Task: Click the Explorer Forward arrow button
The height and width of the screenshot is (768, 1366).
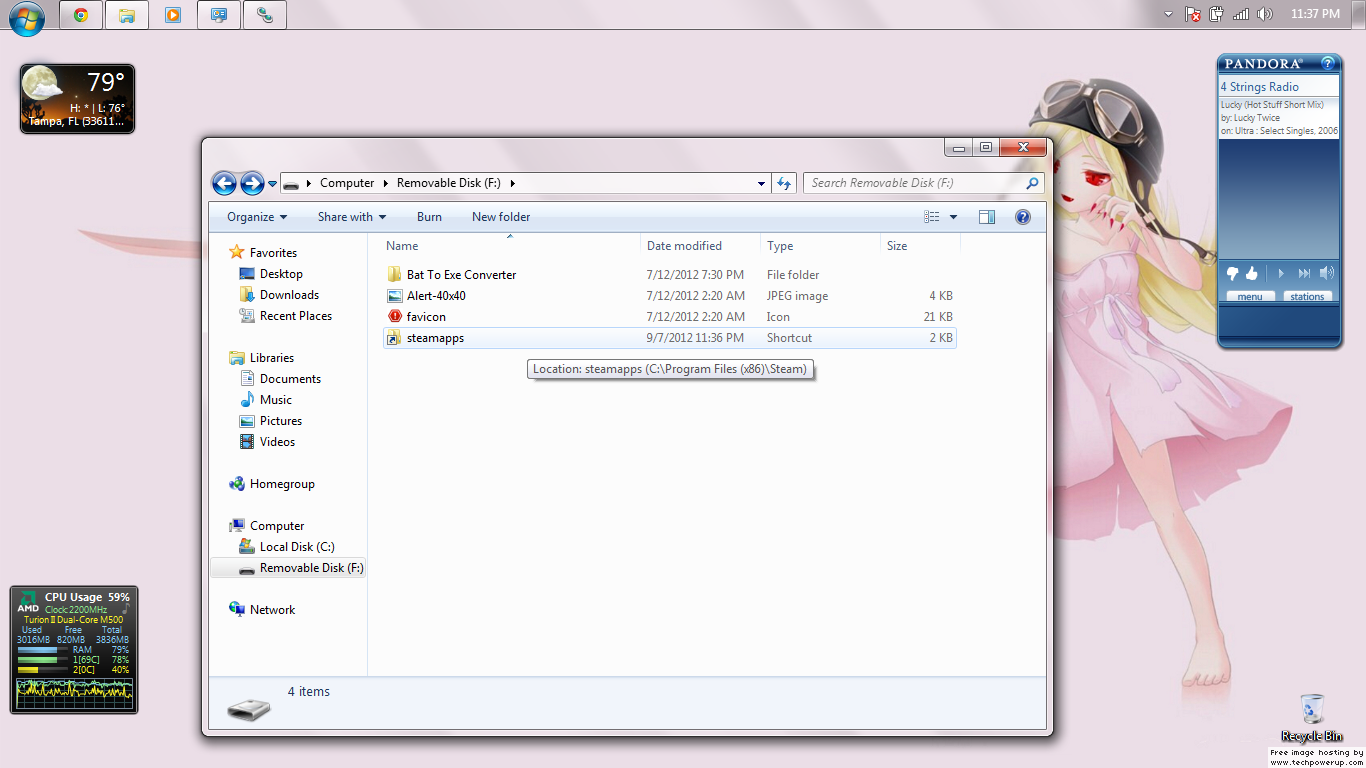Action: [x=252, y=183]
